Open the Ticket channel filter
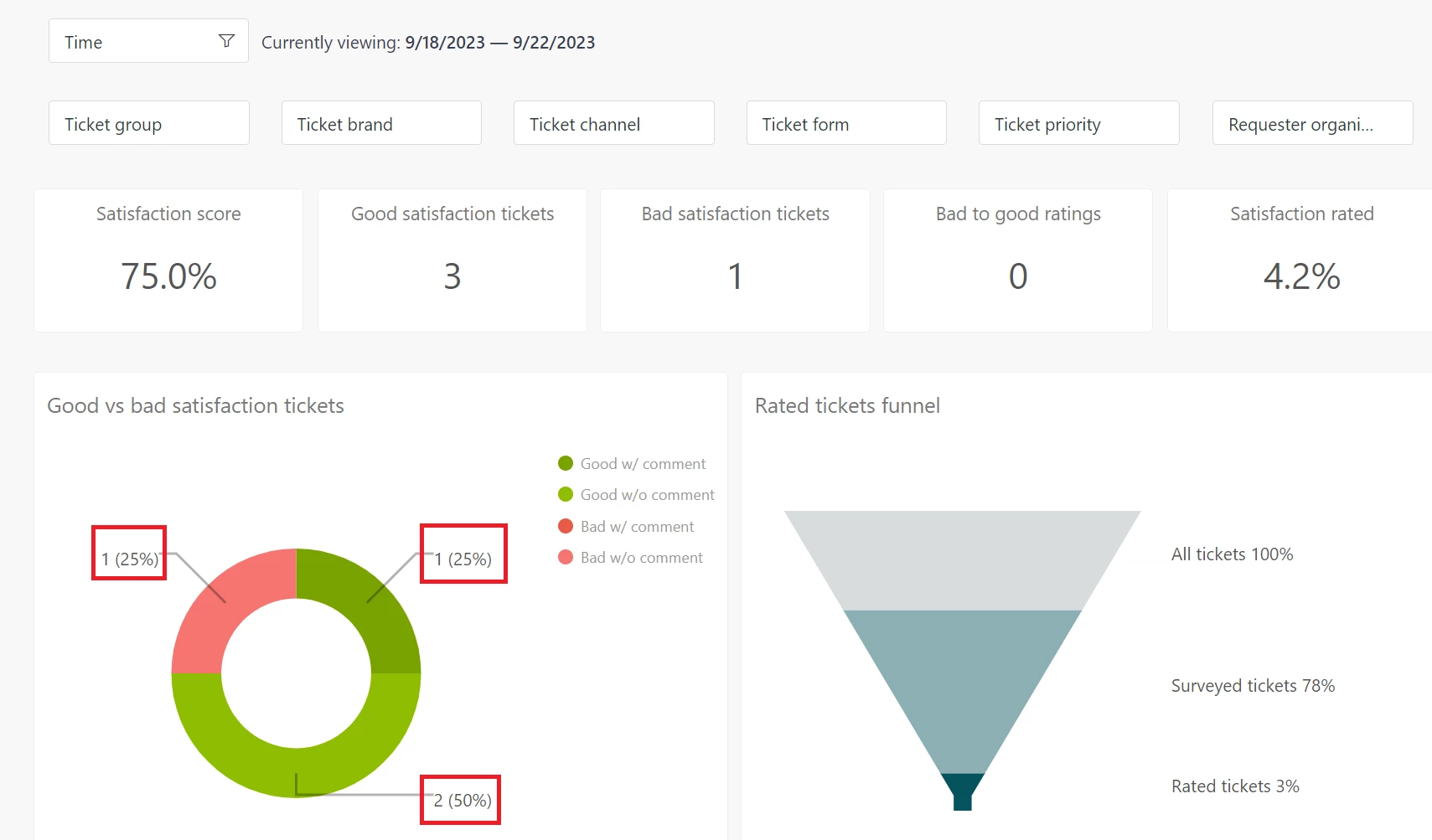 point(614,123)
